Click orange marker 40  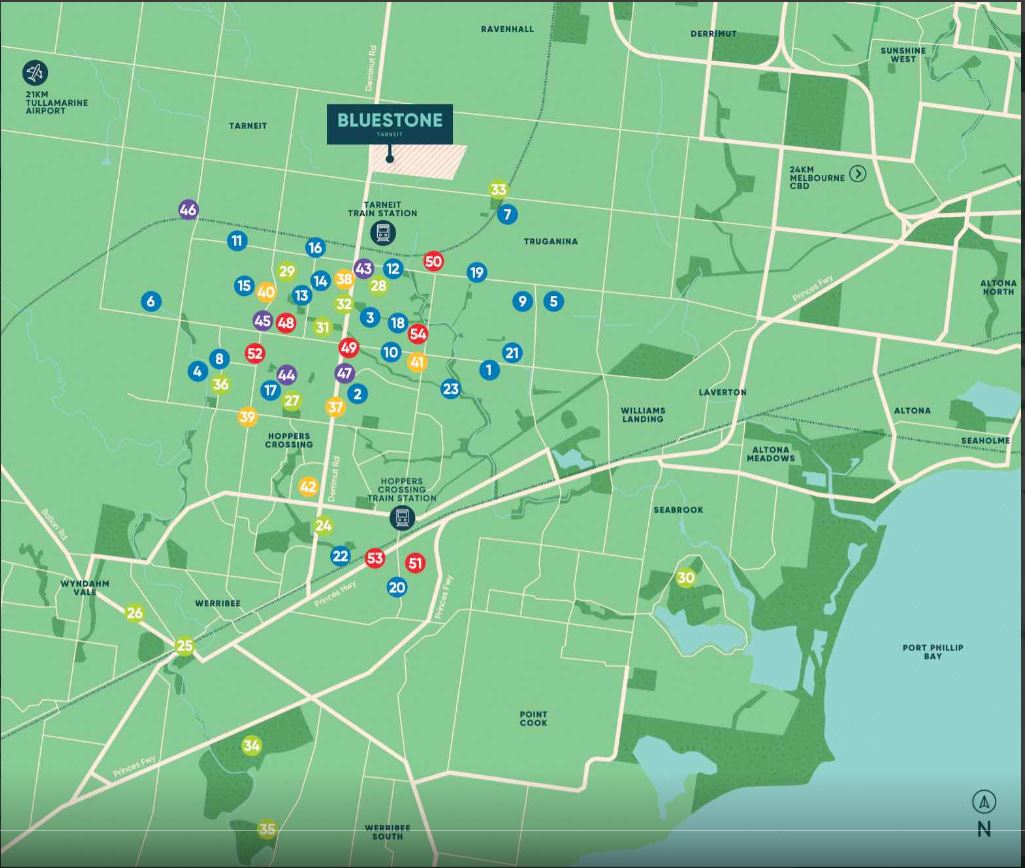coord(265,292)
